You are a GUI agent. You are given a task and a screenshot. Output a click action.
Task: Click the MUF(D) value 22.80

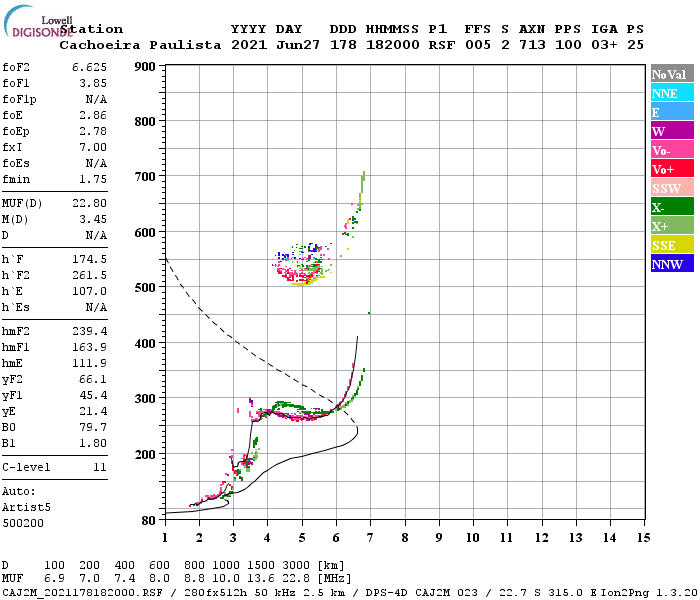[x=89, y=203]
